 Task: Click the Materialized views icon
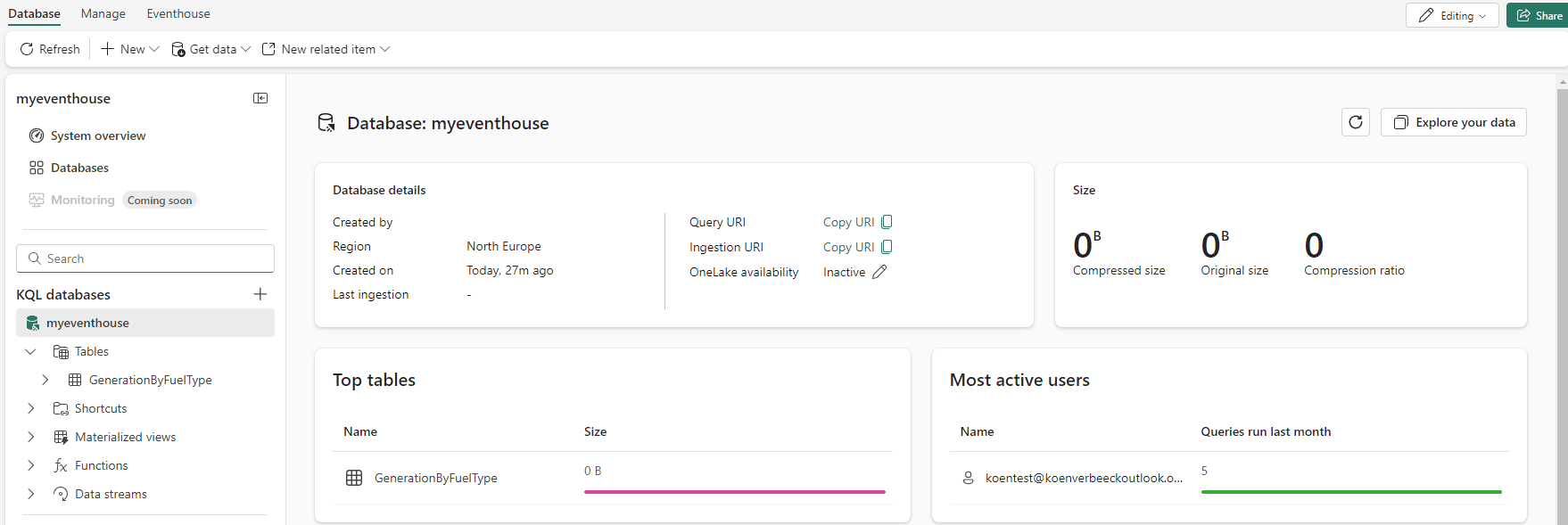pos(61,437)
